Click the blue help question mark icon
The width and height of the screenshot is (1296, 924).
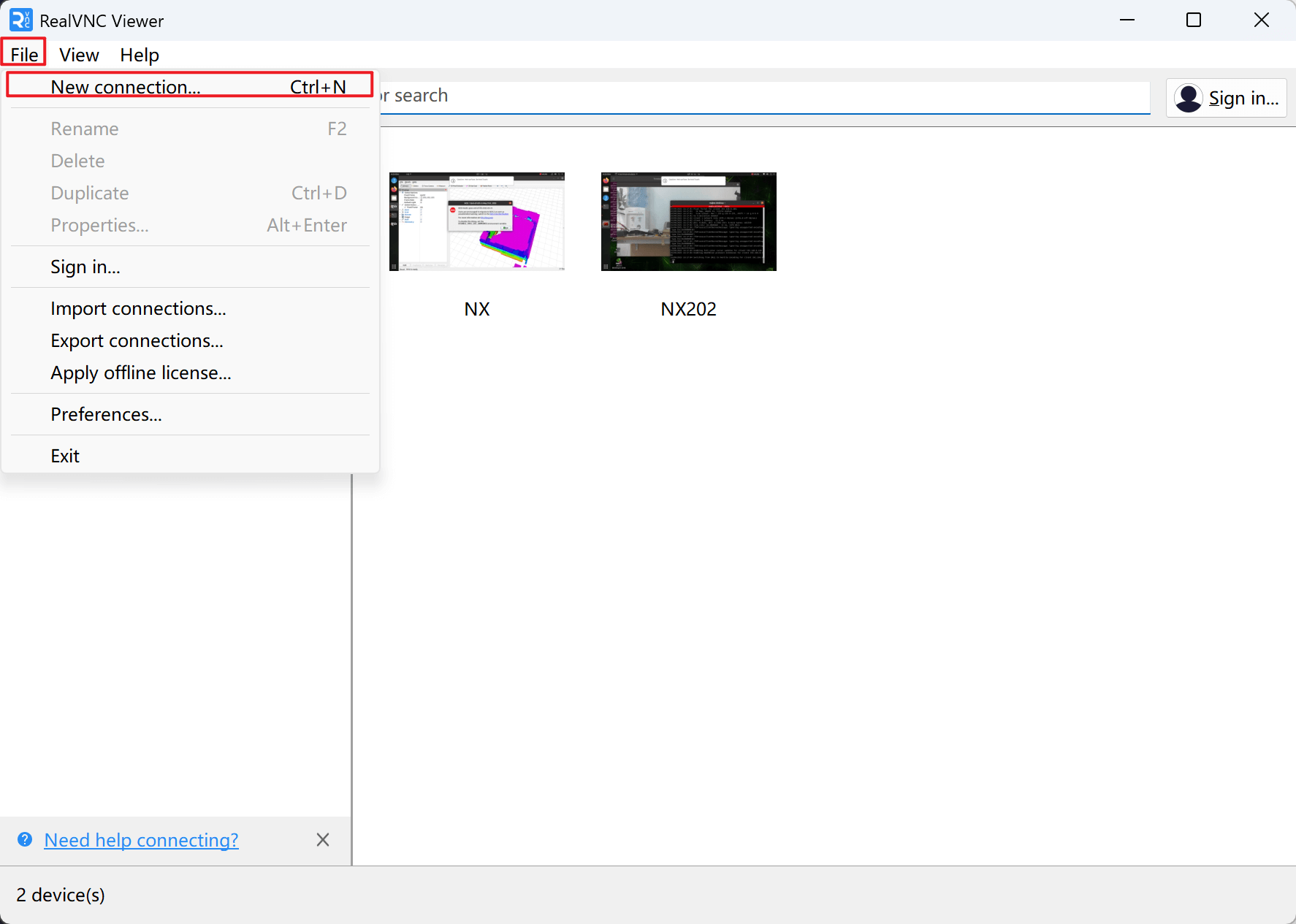tap(25, 839)
